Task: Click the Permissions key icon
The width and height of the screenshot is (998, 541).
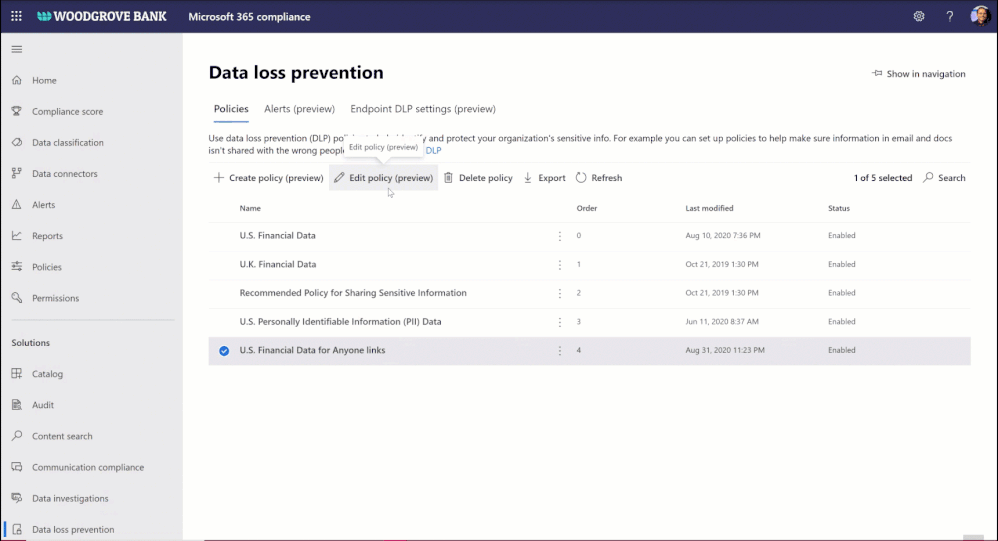Action: click(17, 298)
